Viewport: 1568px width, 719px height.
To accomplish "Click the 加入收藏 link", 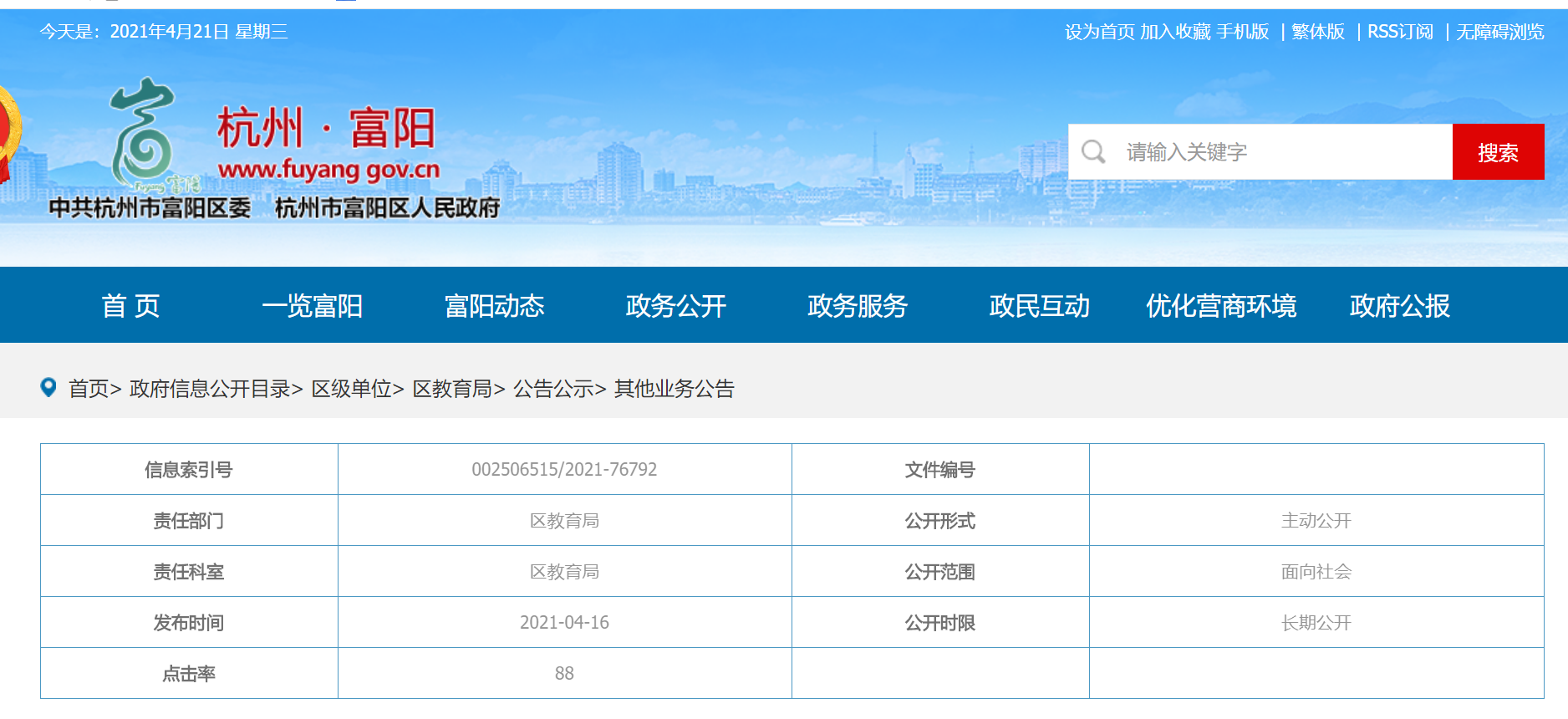I will tap(1175, 32).
